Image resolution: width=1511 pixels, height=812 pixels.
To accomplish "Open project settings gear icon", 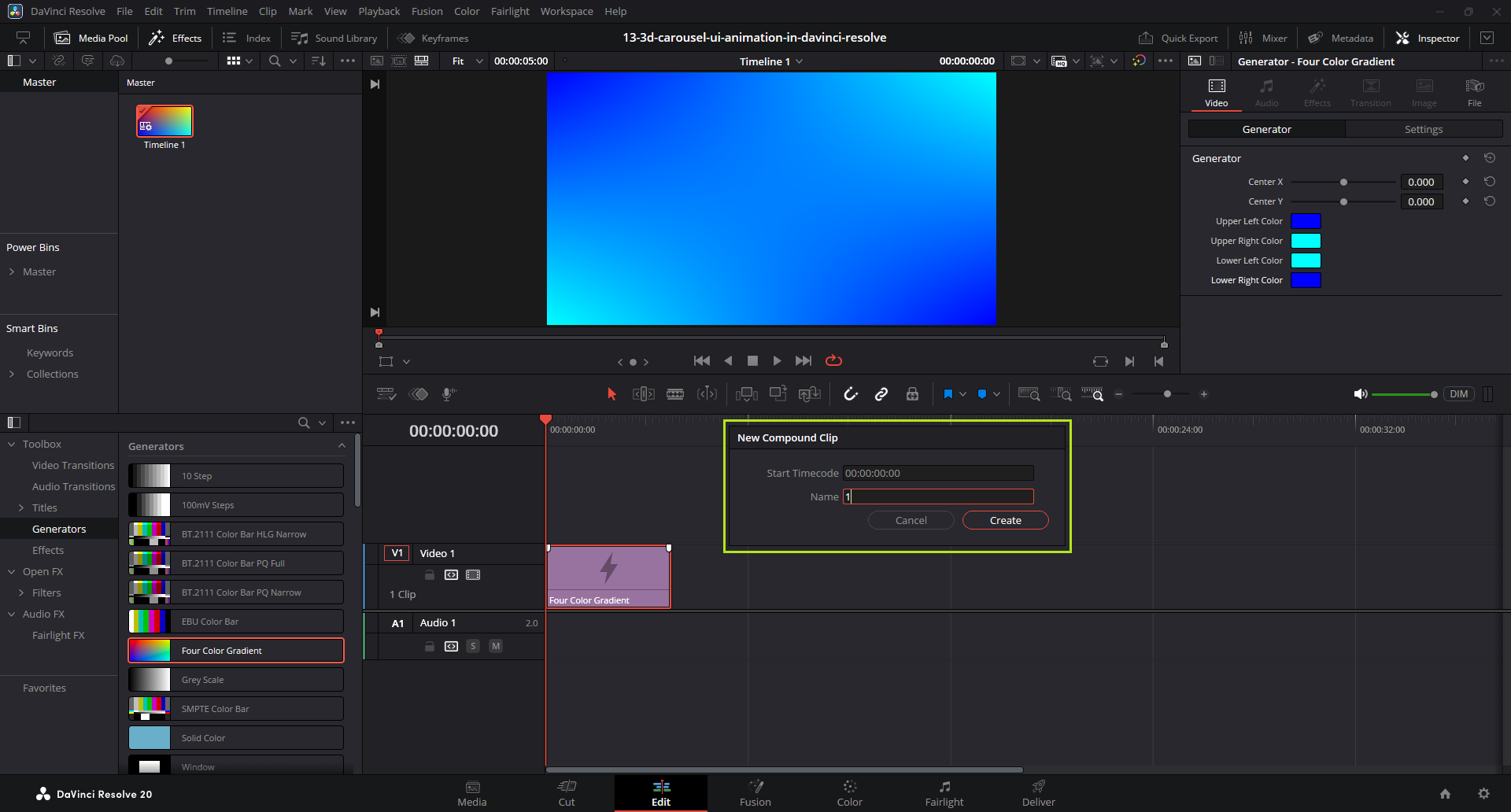I will coord(1483,794).
